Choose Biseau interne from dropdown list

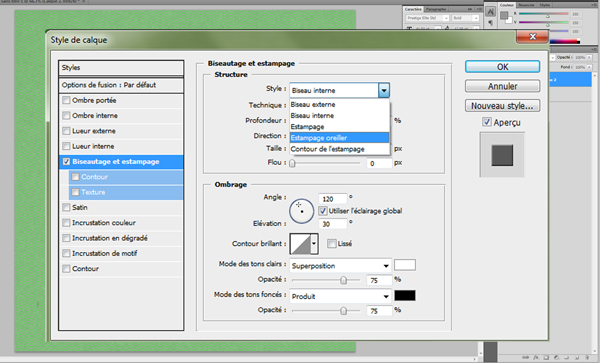point(339,116)
